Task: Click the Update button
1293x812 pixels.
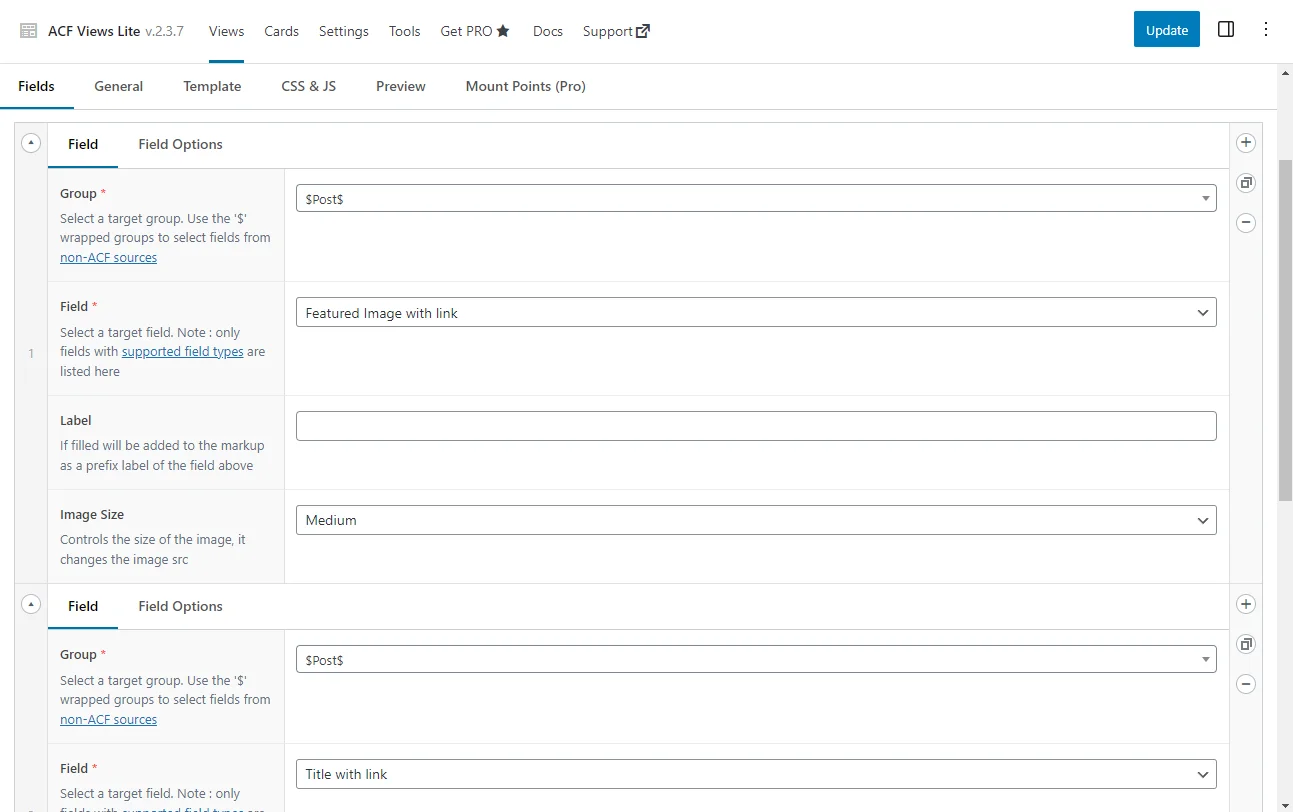Action: pos(1167,30)
